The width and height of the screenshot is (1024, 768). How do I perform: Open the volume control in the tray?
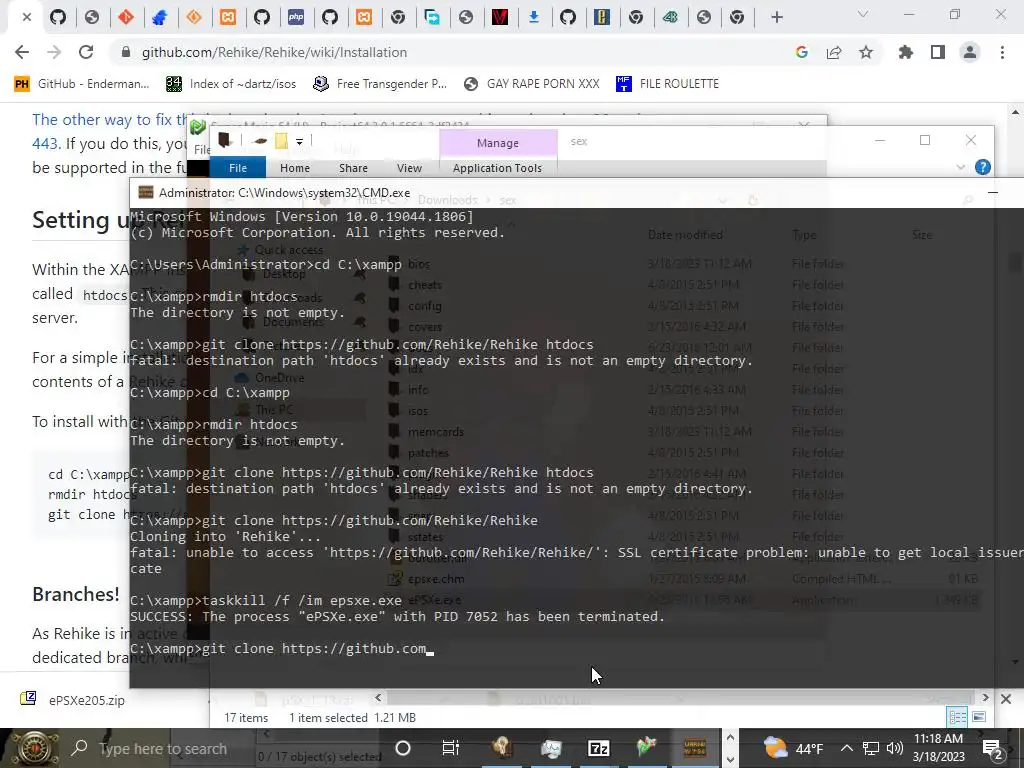tap(895, 748)
